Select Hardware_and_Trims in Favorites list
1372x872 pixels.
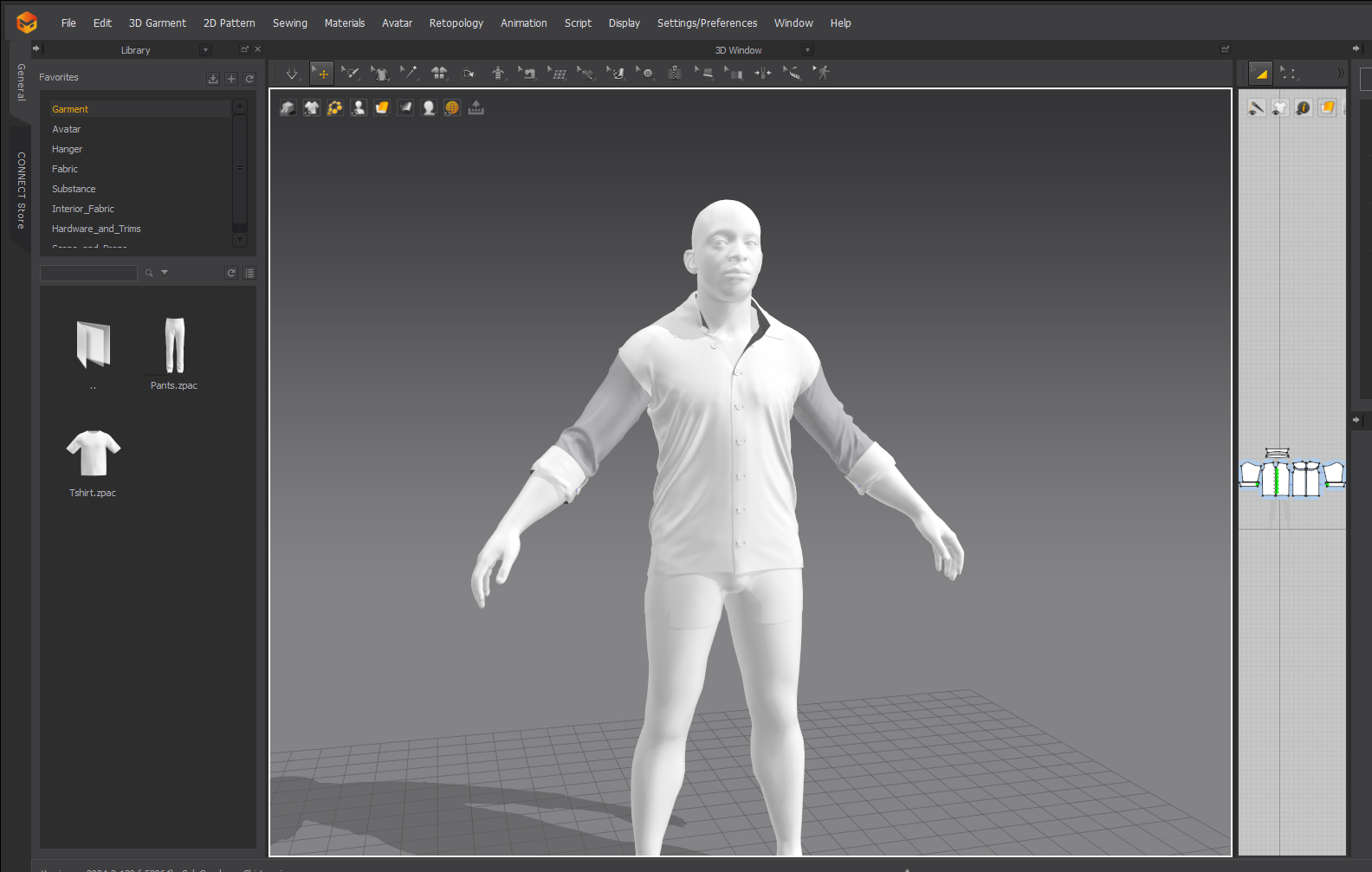tap(96, 229)
